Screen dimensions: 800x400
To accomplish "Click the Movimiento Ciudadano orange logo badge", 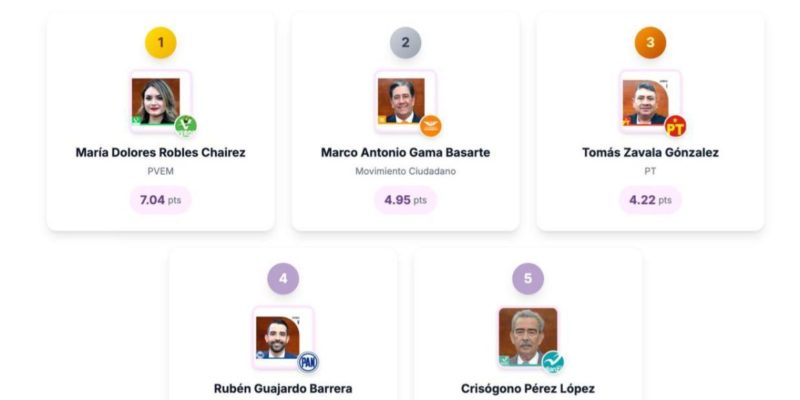I will (x=431, y=125).
